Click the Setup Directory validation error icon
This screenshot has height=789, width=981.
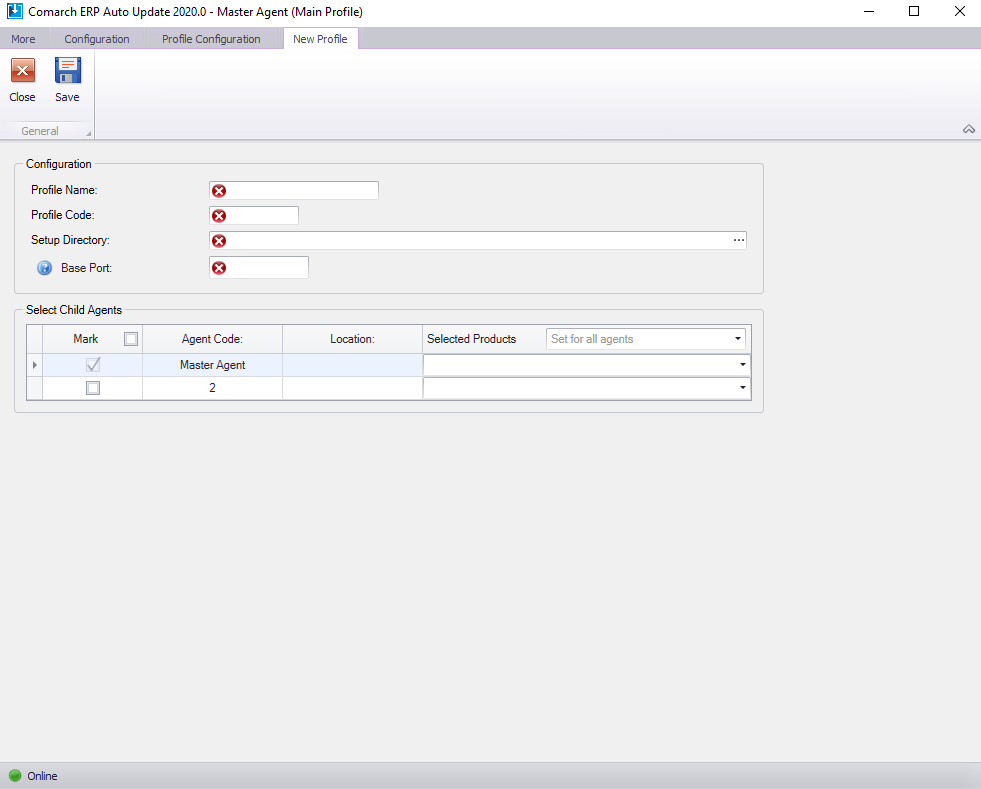coord(219,241)
